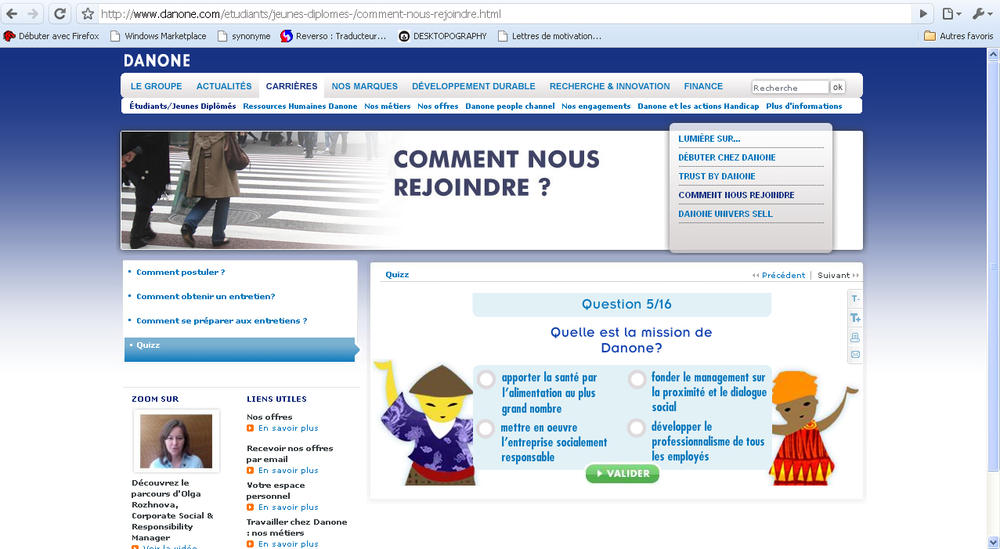Open Danone et les actions Handicap

point(698,106)
